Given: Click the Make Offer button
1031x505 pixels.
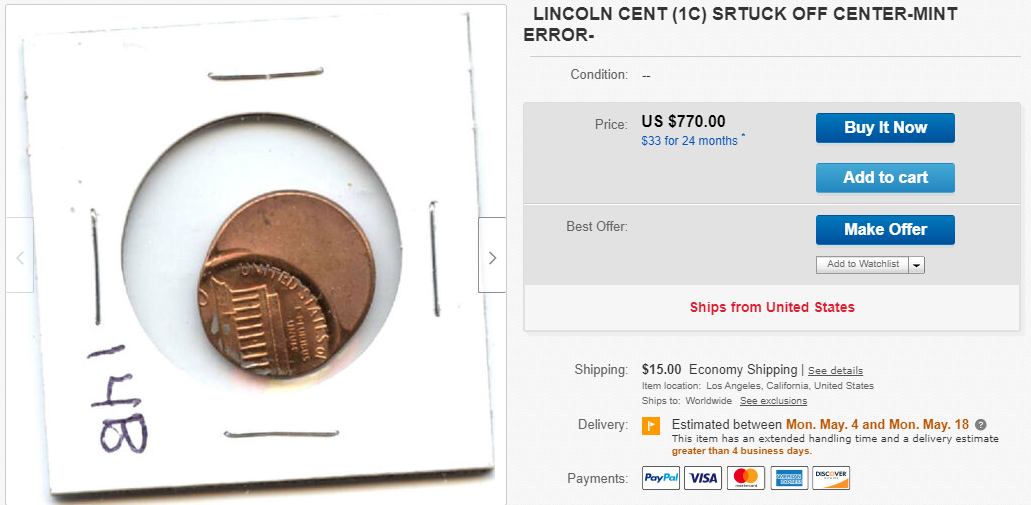Looking at the screenshot, I should [885, 230].
